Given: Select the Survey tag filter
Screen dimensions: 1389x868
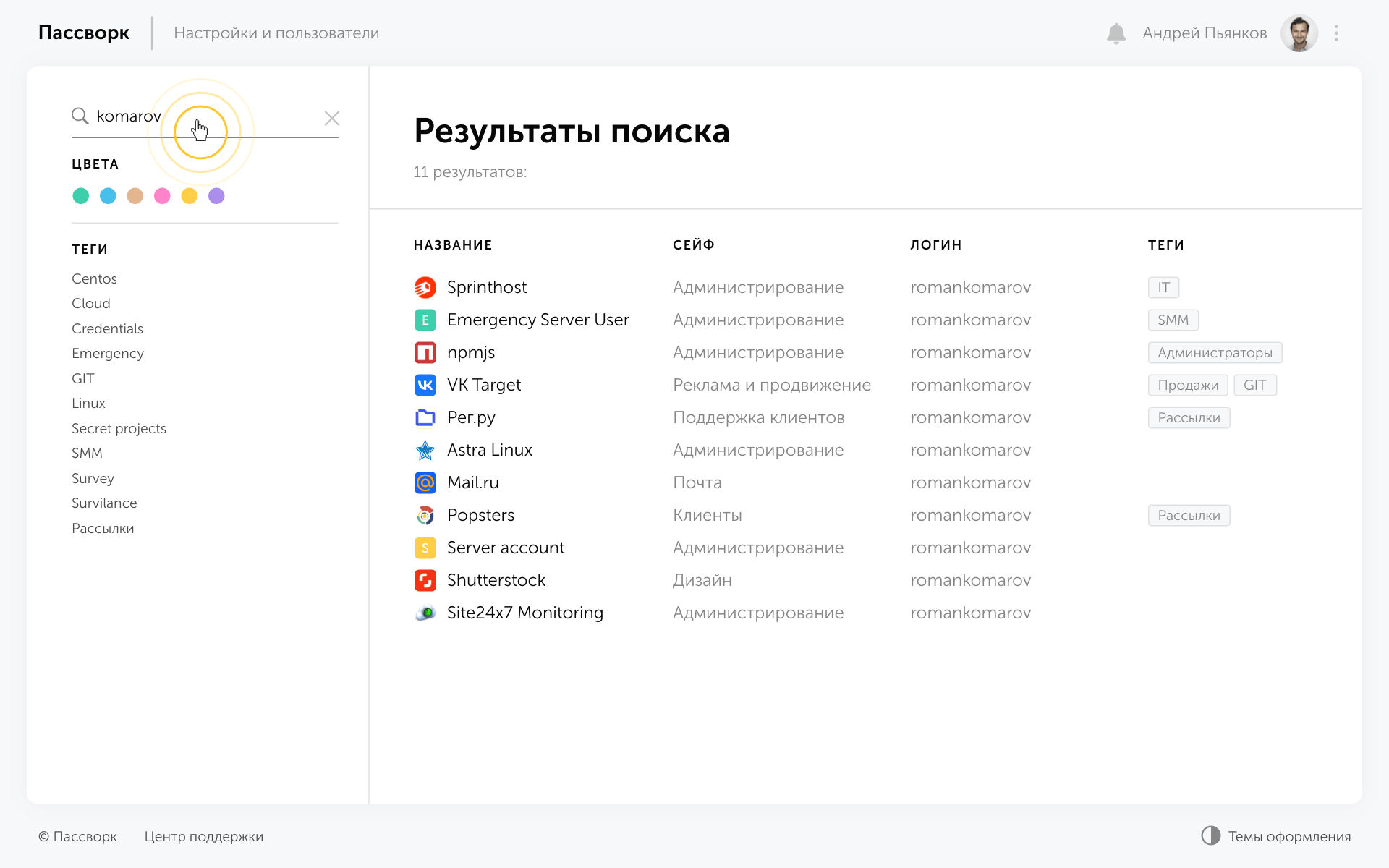Looking at the screenshot, I should (x=93, y=478).
